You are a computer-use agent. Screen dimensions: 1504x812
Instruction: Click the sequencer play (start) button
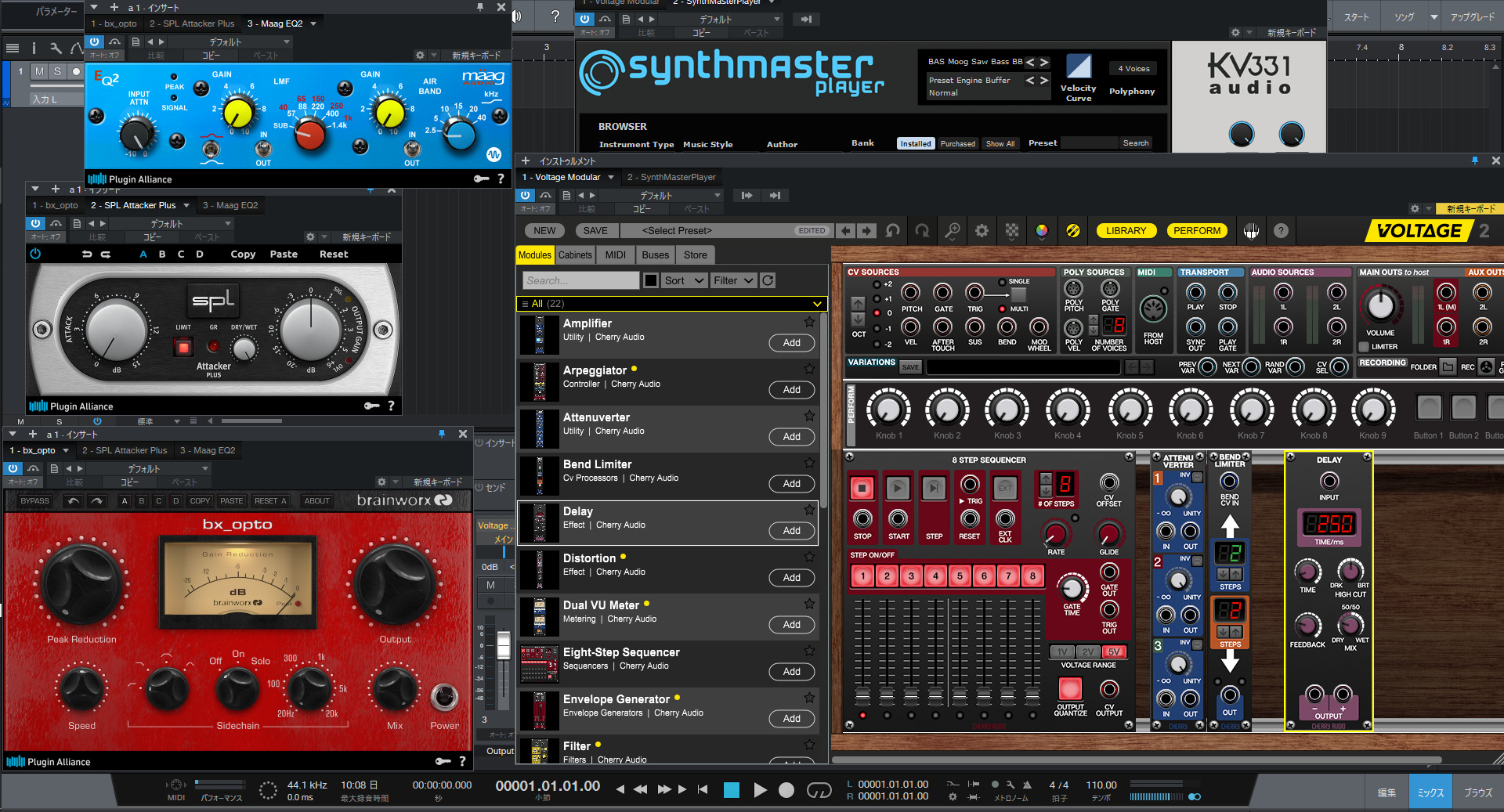(x=898, y=488)
